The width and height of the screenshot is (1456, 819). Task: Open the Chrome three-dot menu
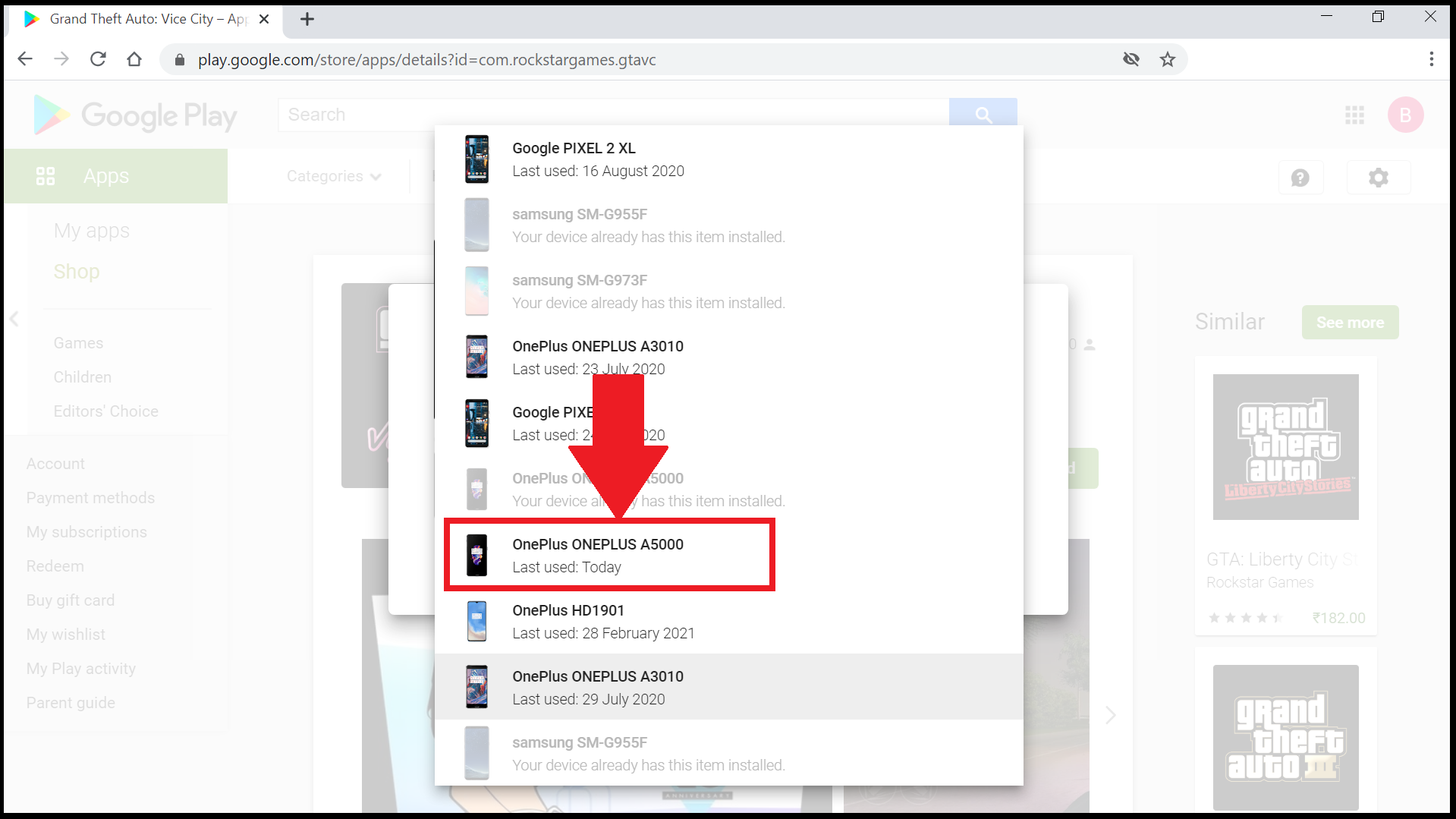[x=1431, y=59]
